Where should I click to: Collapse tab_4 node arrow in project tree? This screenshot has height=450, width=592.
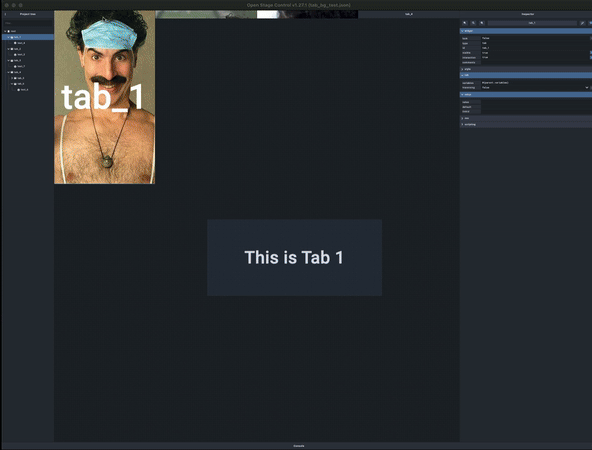pyautogui.click(x=8, y=72)
